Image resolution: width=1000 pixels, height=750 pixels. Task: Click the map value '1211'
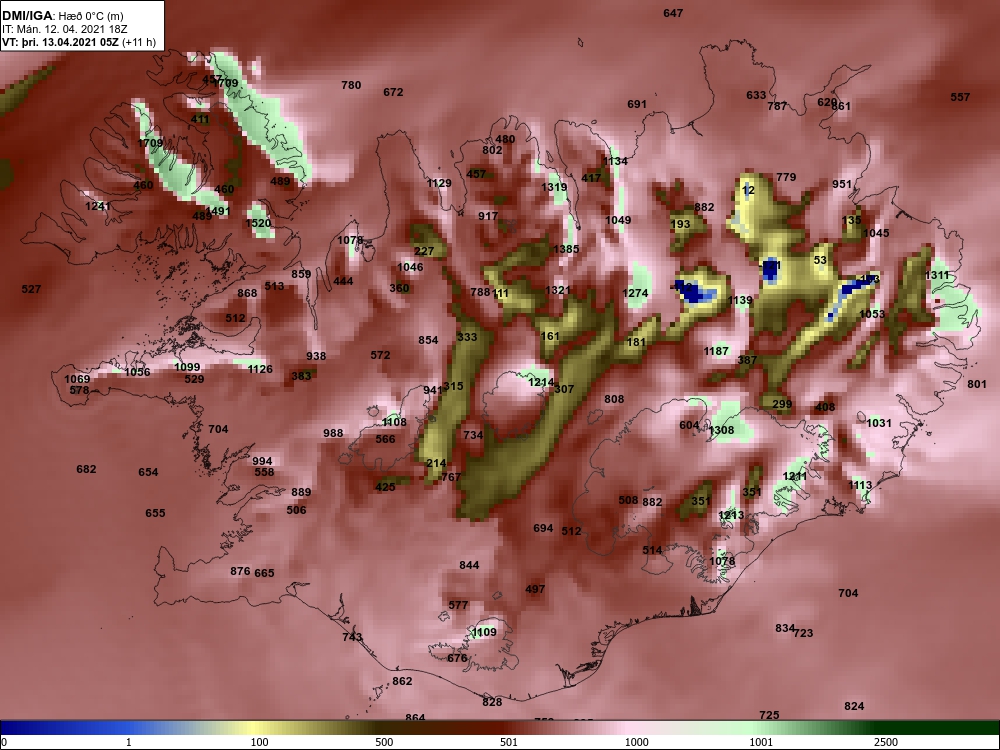point(795,476)
